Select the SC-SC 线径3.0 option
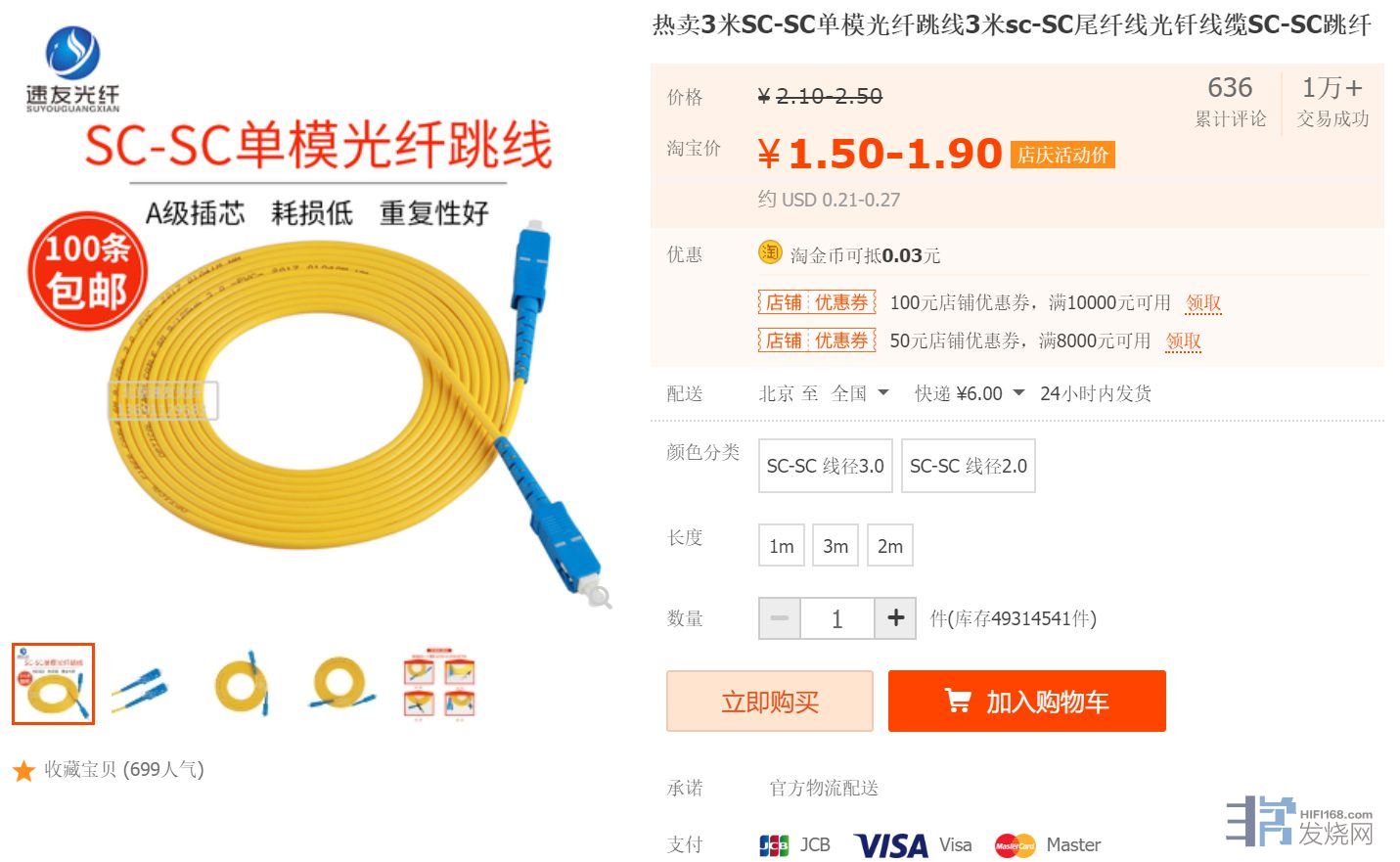The width and height of the screenshot is (1400, 862). 826,466
